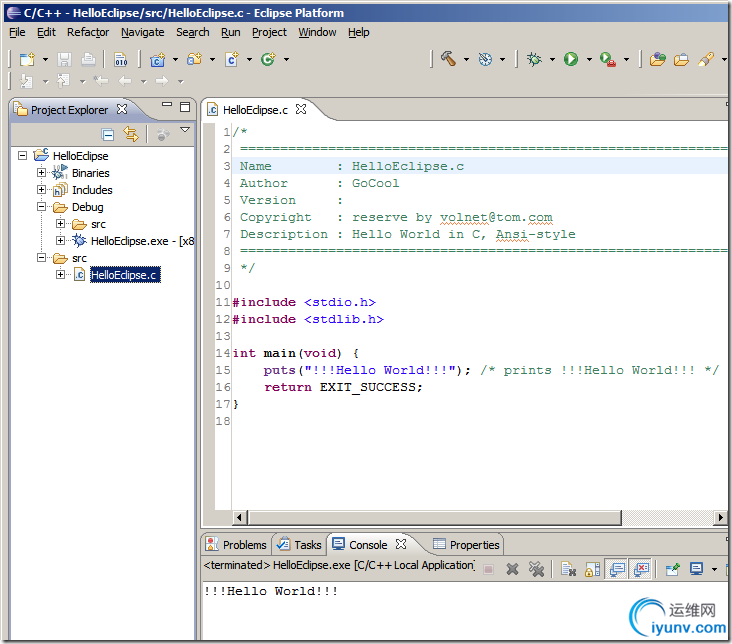Screen dimensions: 732x644
Task: Click Collapse All in Project Explorer
Action: pyautogui.click(x=108, y=134)
